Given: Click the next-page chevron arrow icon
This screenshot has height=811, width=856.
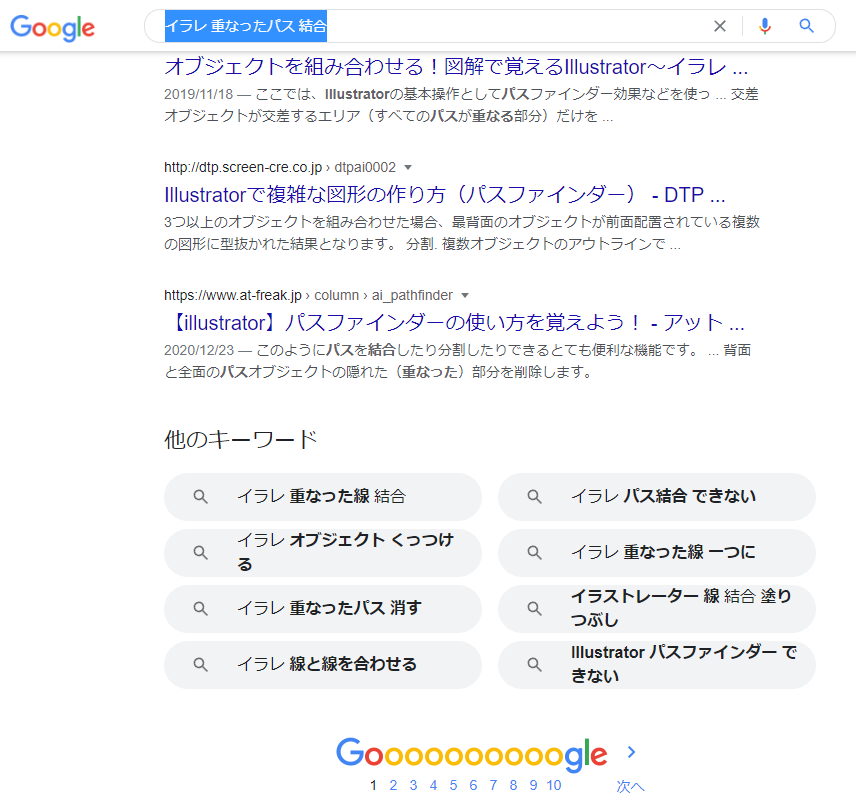Looking at the screenshot, I should click(632, 752).
